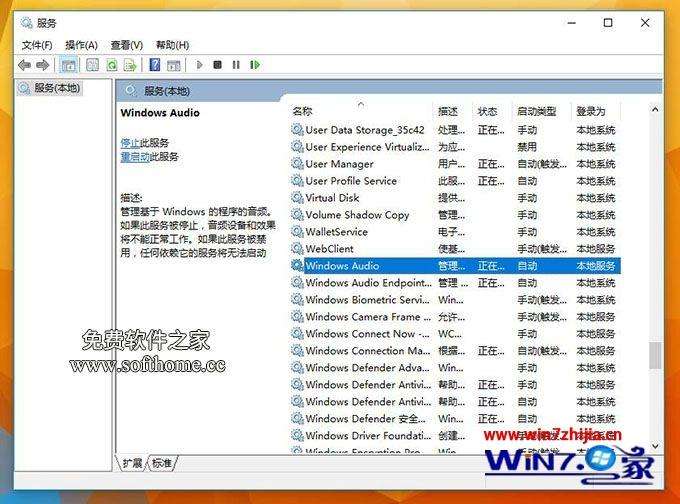Viewport: 680px width, 504px height.
Task: Click the Services icon in title bar
Action: point(26,23)
